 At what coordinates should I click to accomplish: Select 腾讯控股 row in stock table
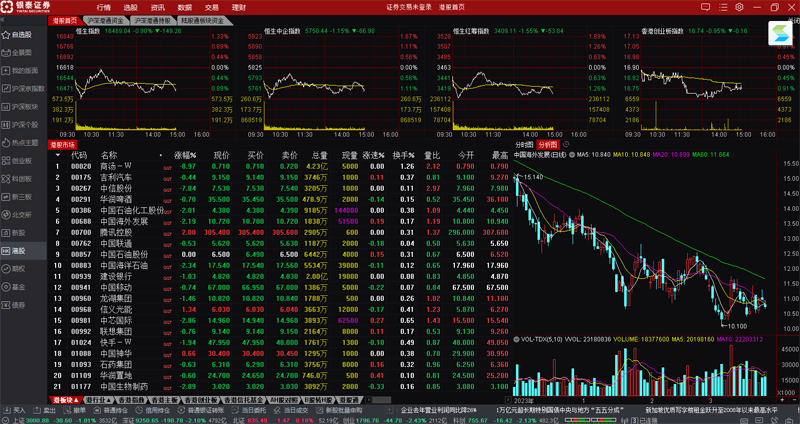(279, 232)
